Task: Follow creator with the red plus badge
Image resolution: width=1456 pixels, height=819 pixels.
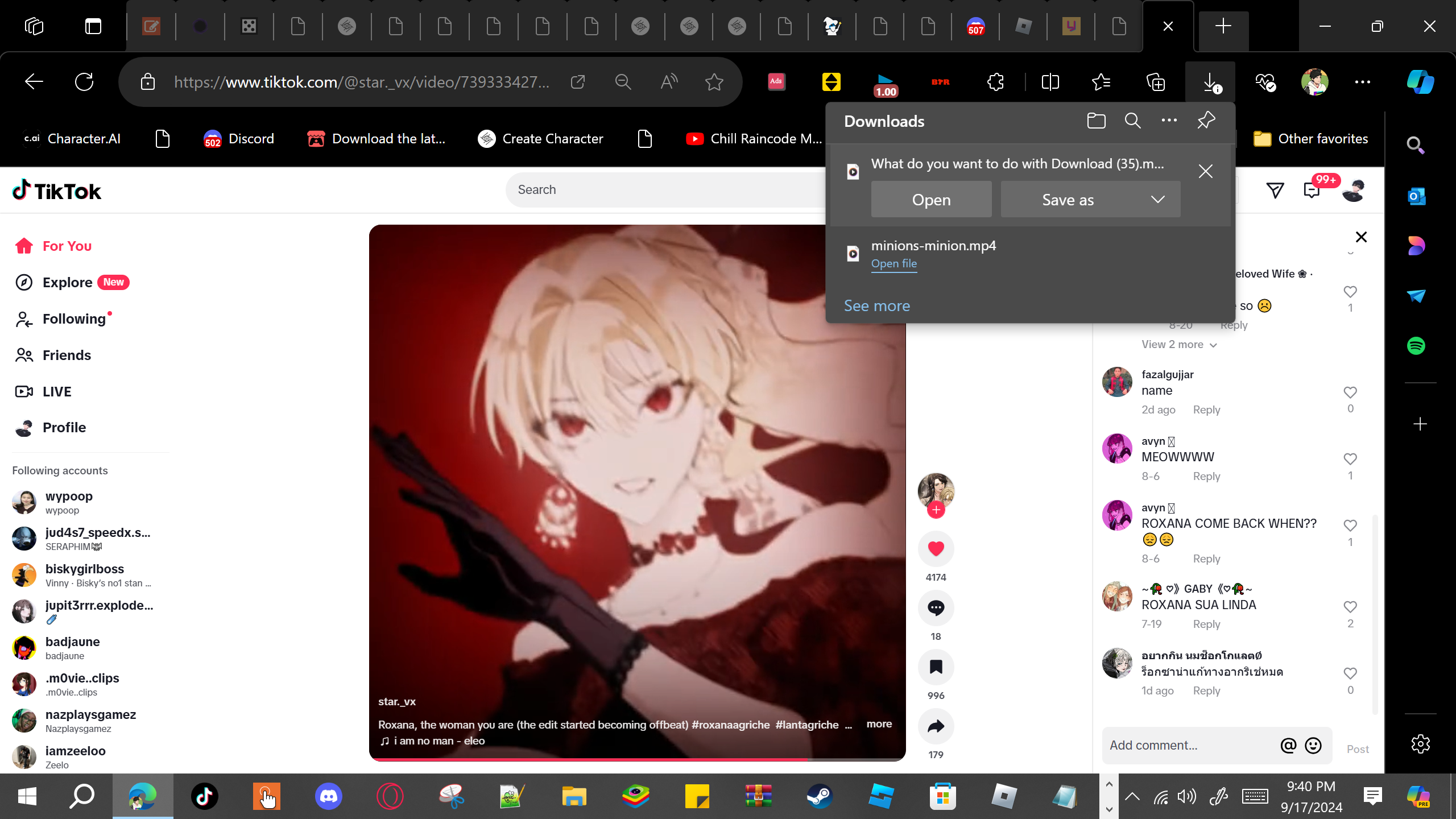Action: 936,510
